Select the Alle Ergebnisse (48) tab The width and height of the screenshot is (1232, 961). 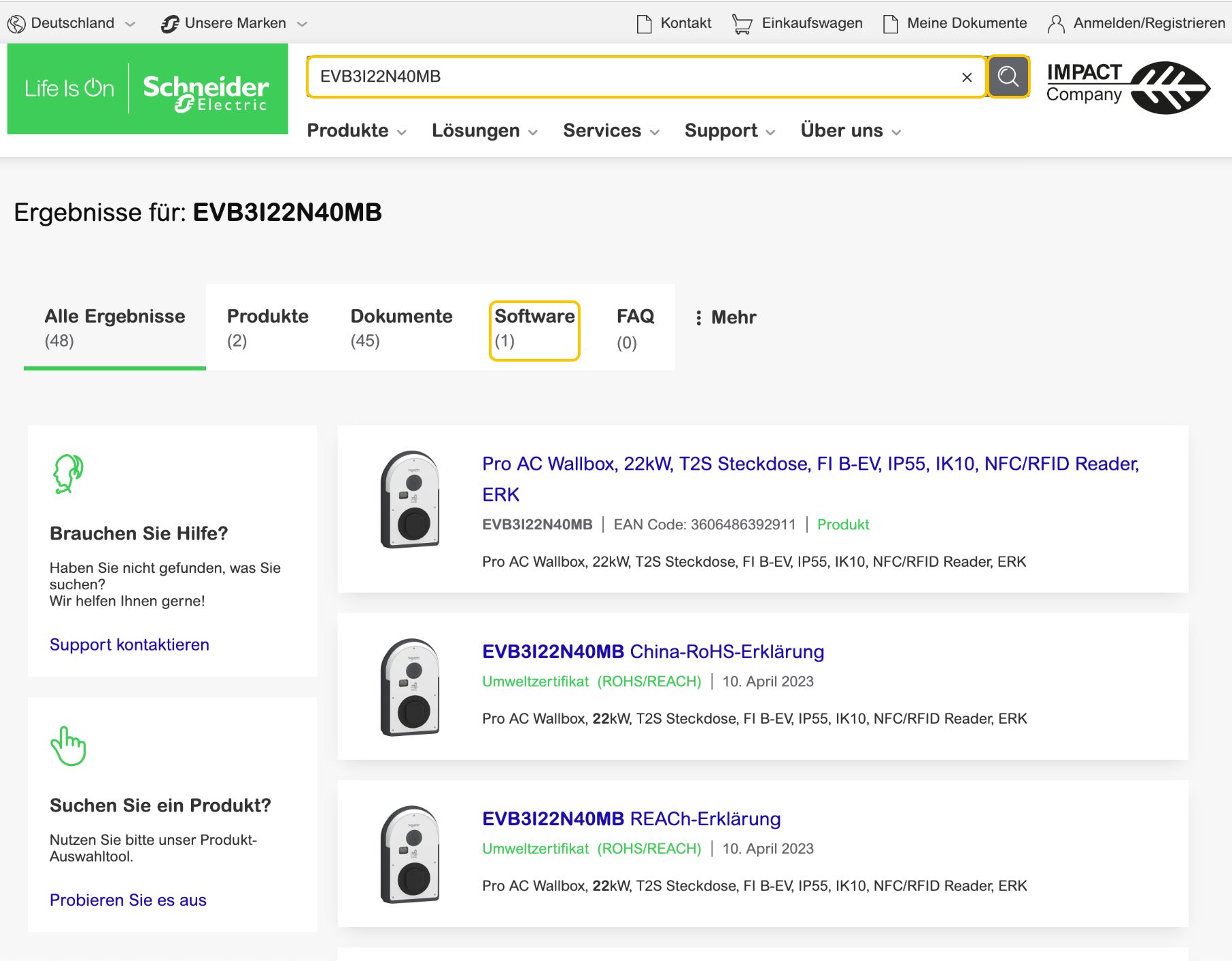point(115,328)
